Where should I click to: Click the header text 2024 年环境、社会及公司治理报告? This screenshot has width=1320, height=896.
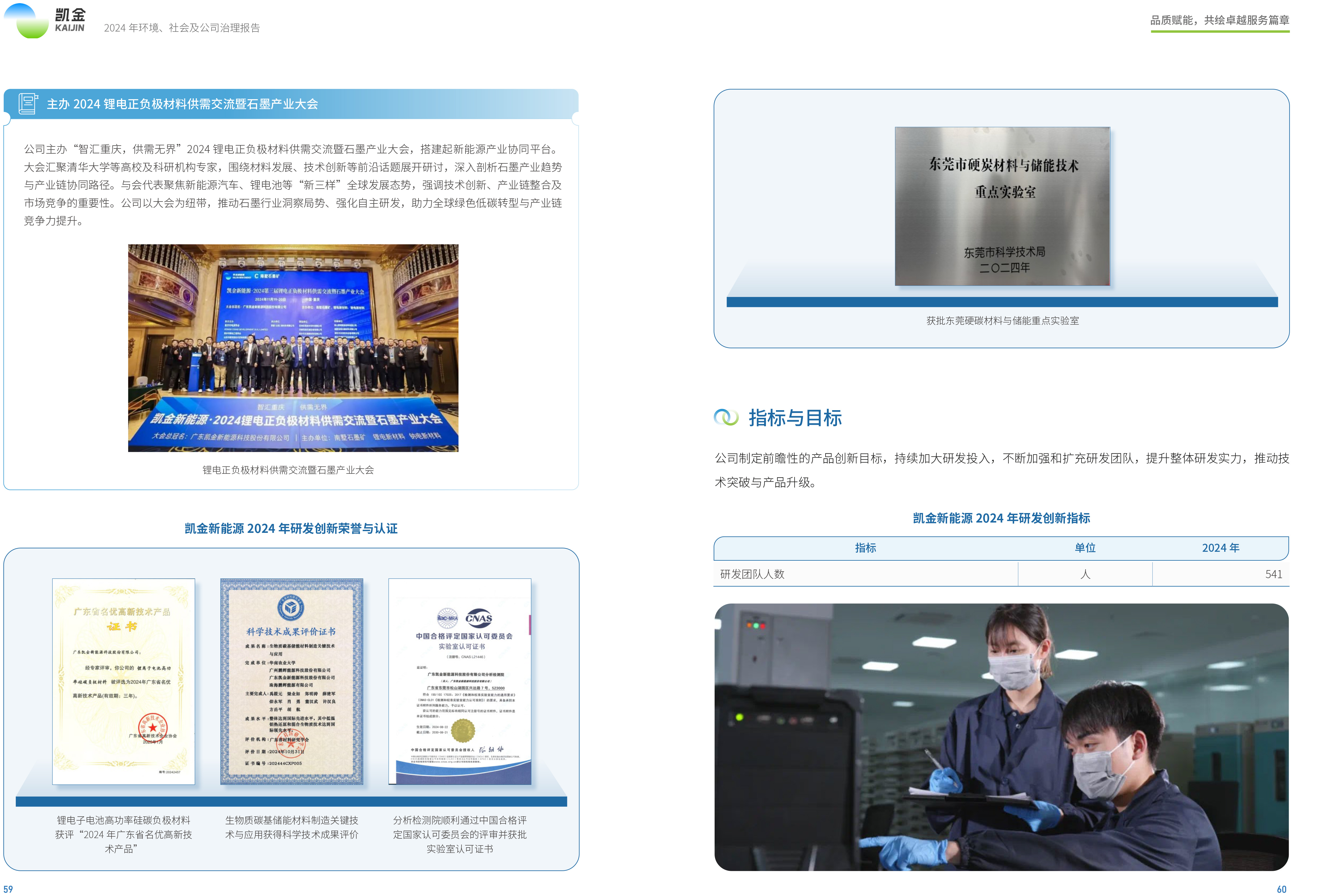[x=182, y=28]
